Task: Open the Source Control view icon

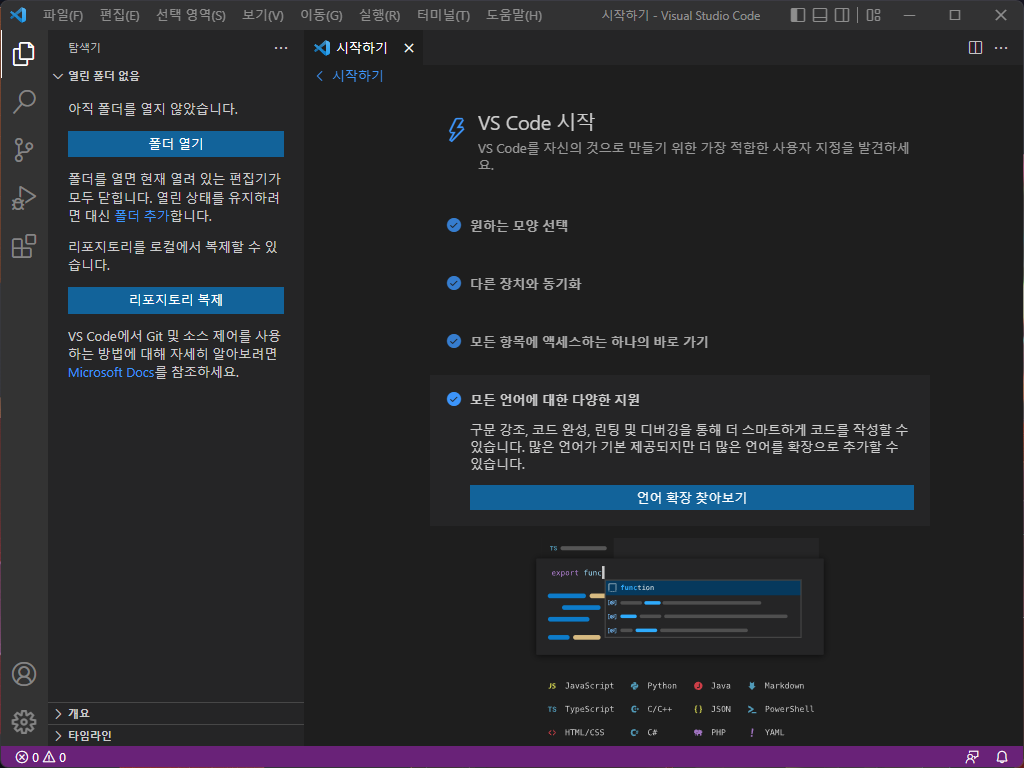Action: pyautogui.click(x=24, y=150)
